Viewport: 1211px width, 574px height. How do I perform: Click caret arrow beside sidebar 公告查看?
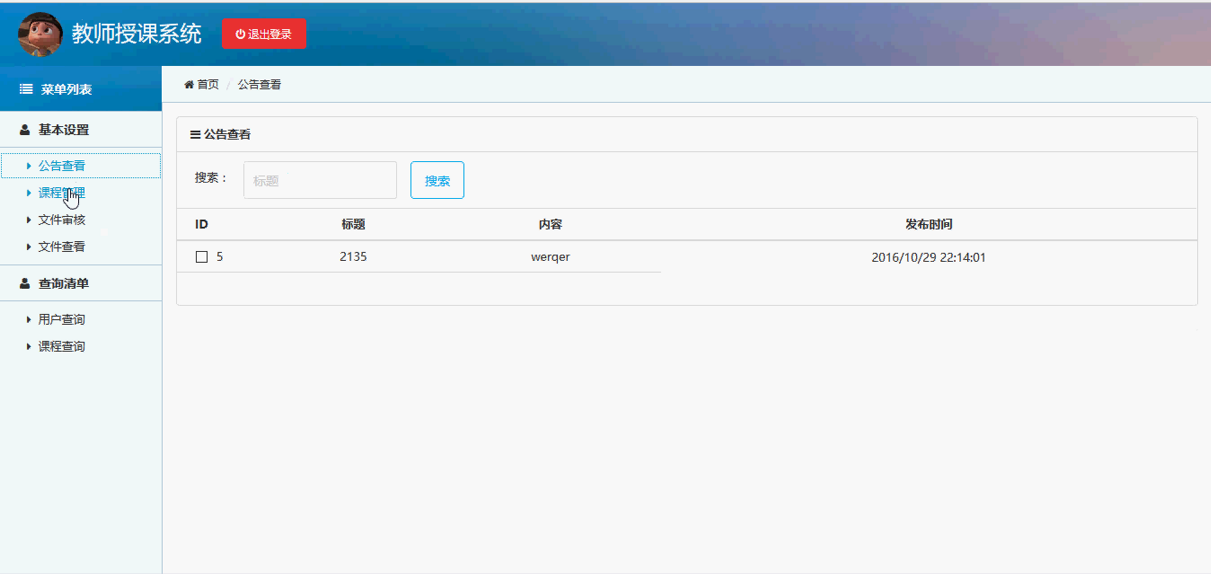(x=29, y=166)
